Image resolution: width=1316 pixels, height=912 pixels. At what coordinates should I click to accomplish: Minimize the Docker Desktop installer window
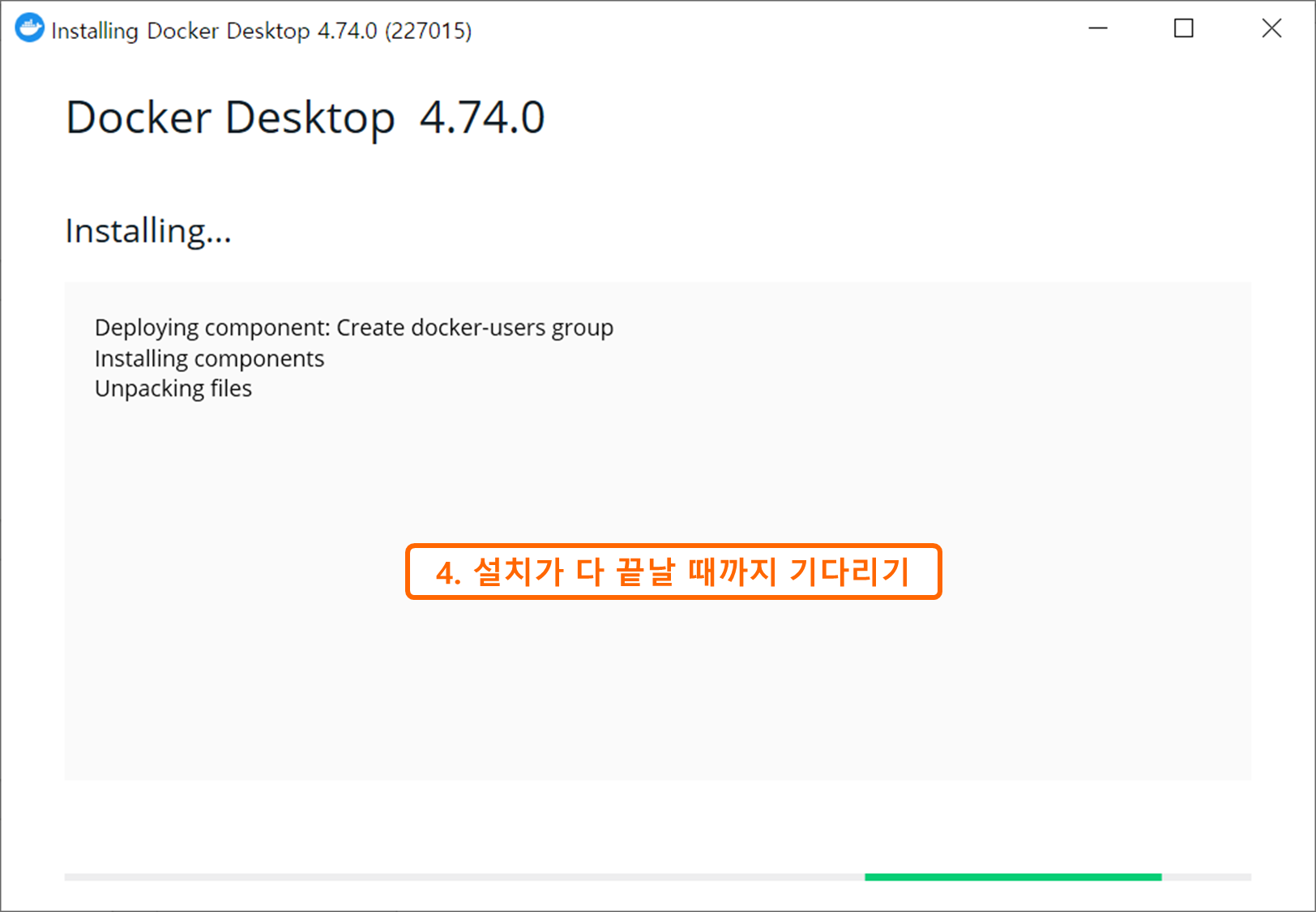coord(1098,28)
